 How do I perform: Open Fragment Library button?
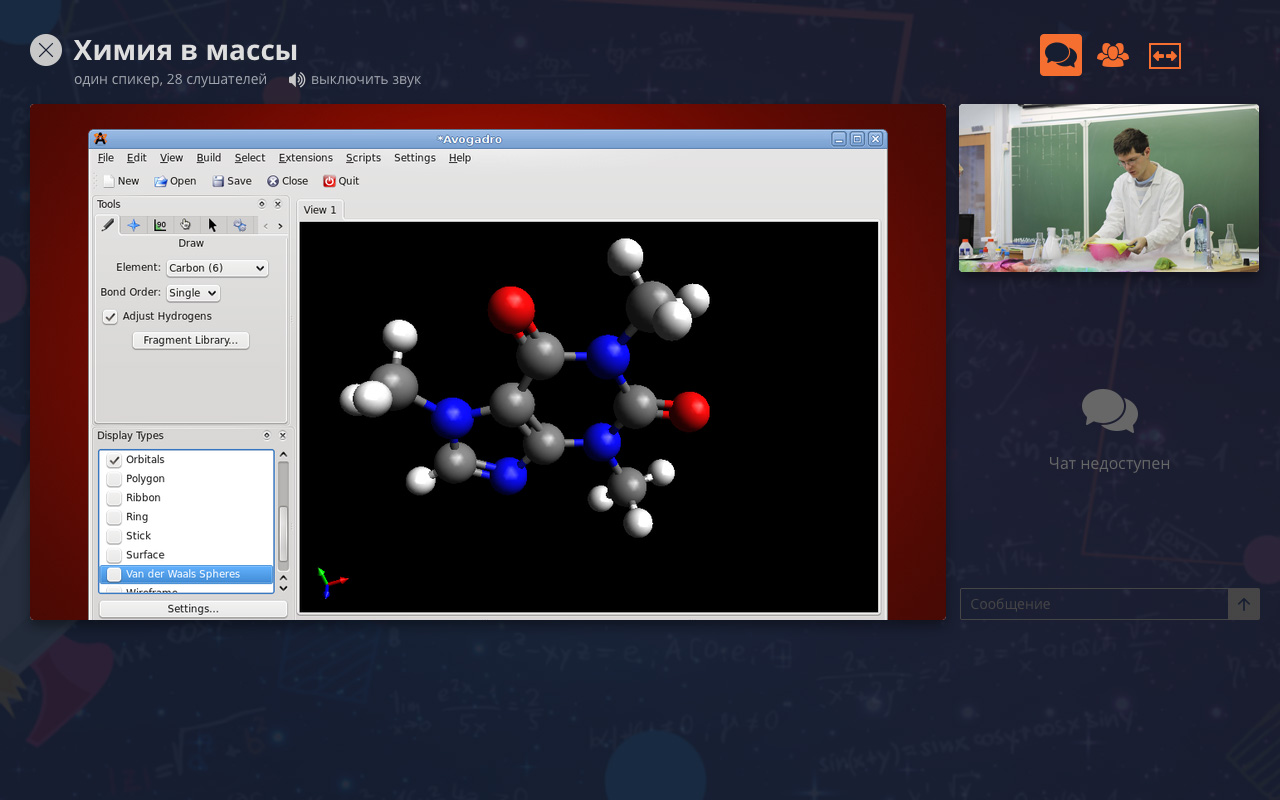(x=191, y=341)
